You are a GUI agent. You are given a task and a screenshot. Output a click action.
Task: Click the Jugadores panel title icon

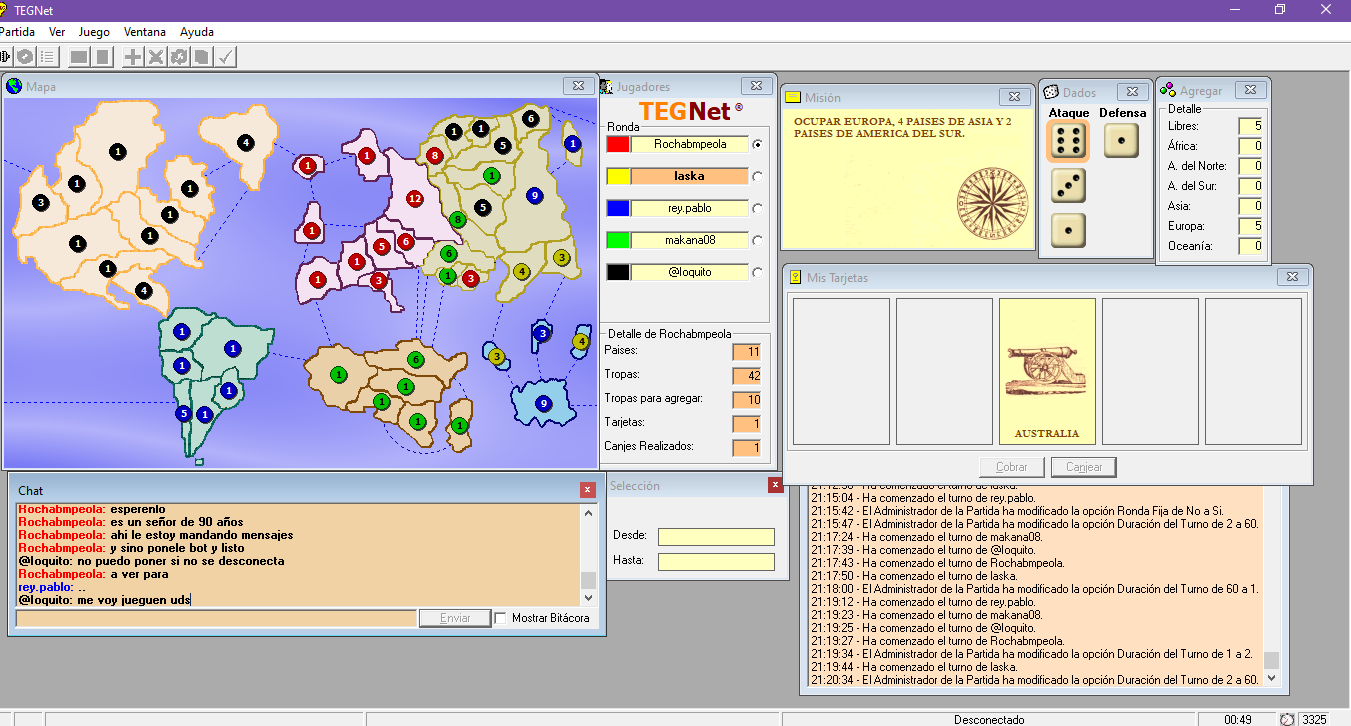click(x=606, y=87)
